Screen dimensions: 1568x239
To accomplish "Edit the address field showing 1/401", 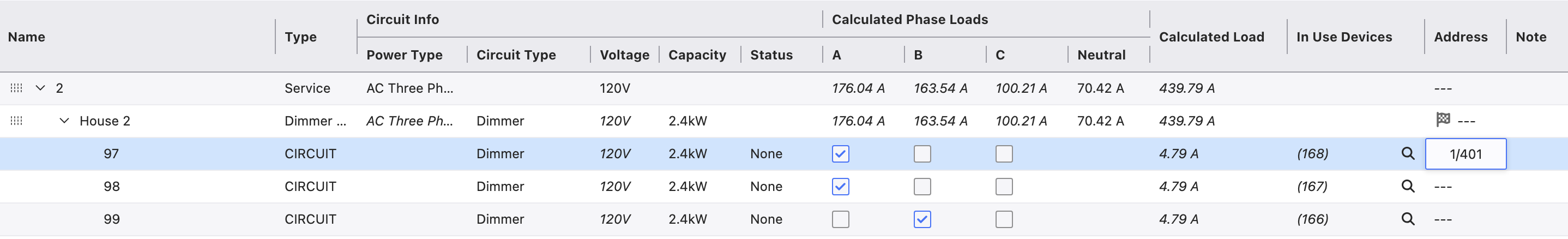I will 1465,154.
